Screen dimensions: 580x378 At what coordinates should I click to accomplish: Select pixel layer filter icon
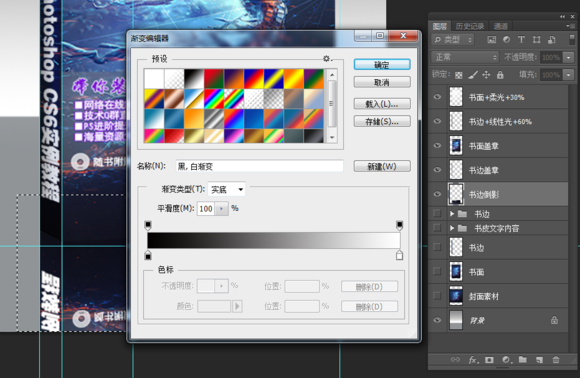tap(491, 40)
